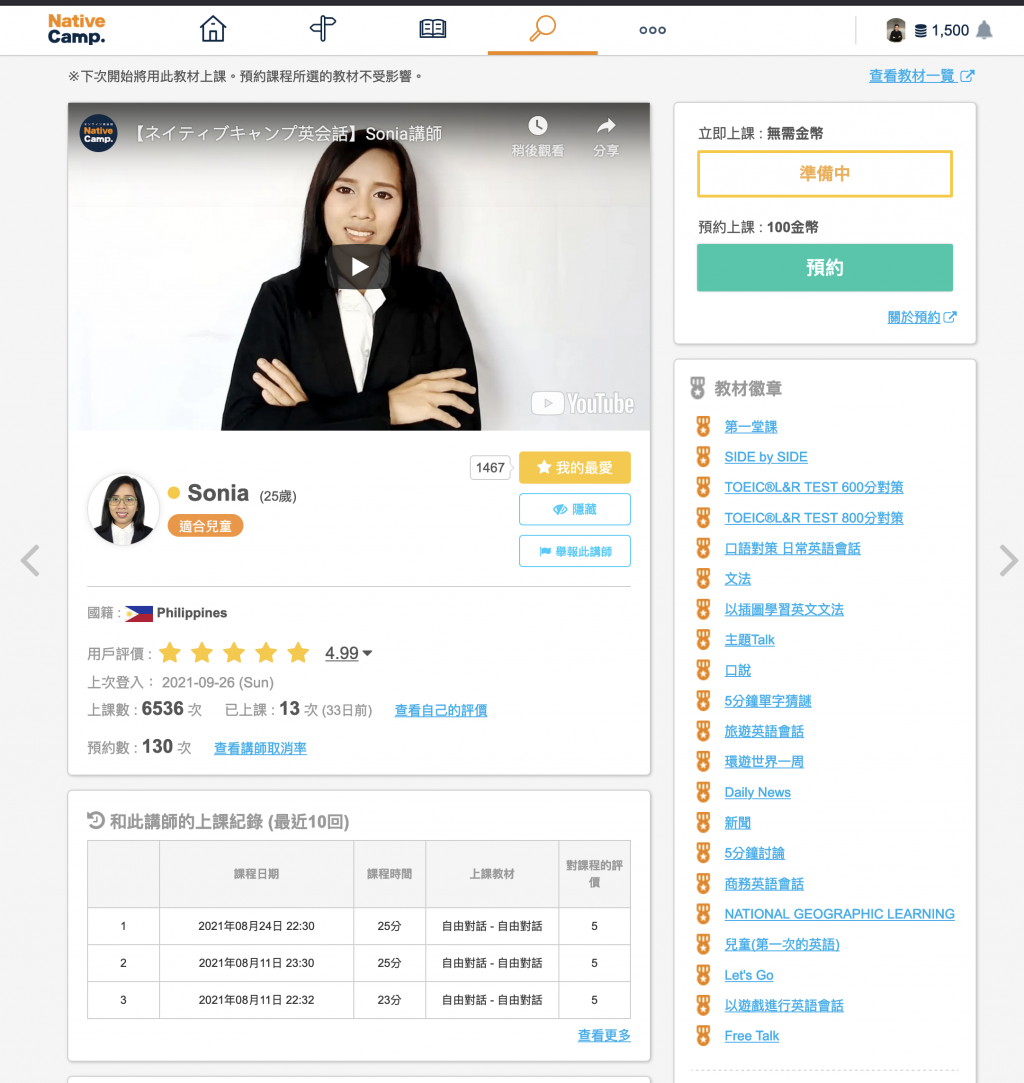Open 旅遊英語會話 link
Screen dimensions: 1024x1083
coord(764,731)
